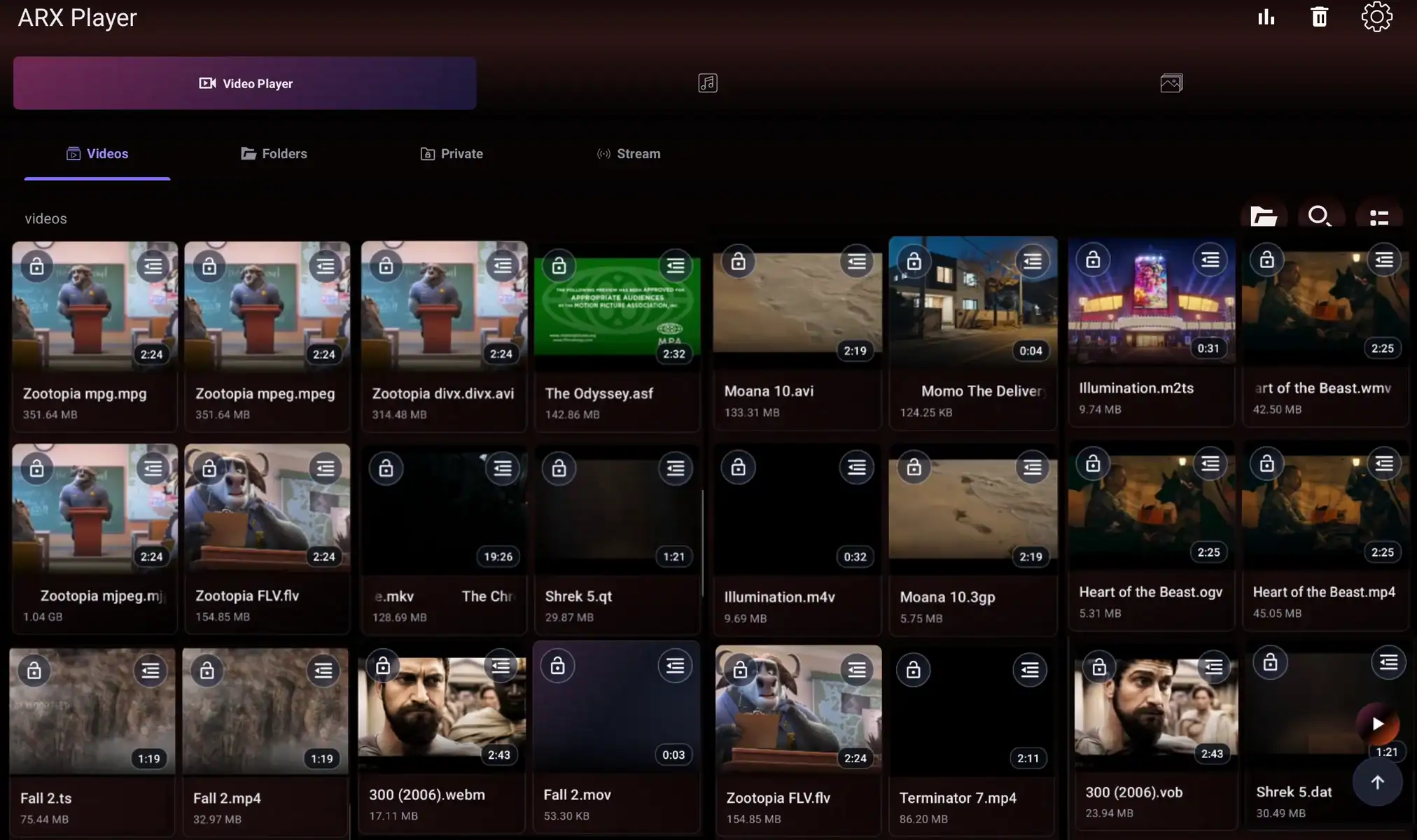
Task: Select Shrek 5.qt title
Action: coord(578,596)
